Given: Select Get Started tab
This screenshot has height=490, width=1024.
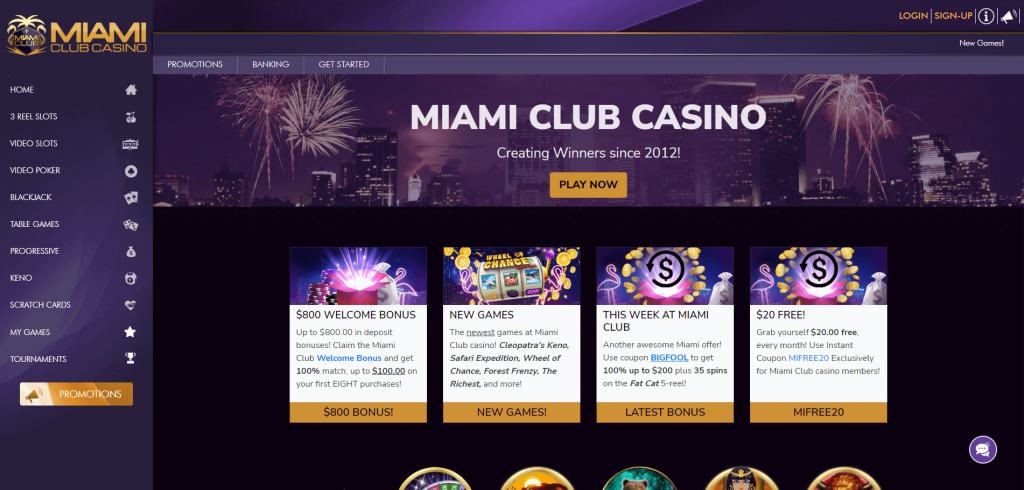Looking at the screenshot, I should (344, 65).
